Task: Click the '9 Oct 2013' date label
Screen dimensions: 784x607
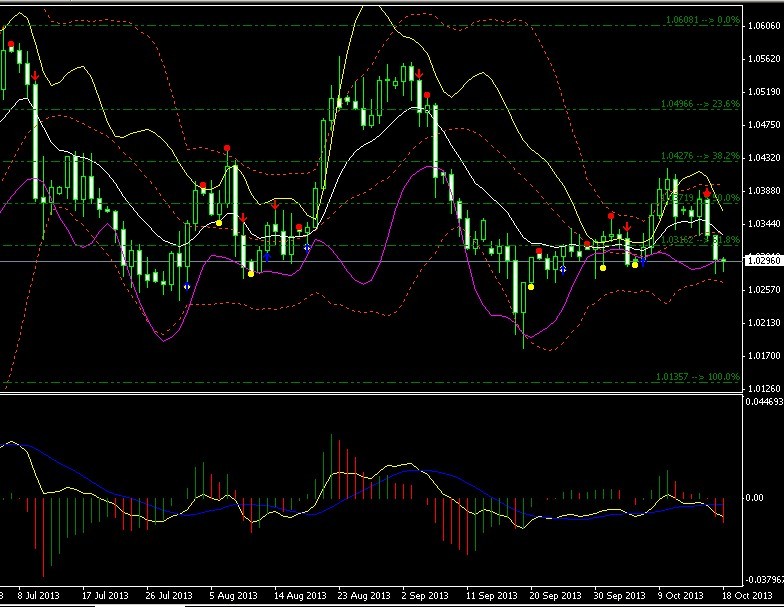Action: pyautogui.click(x=681, y=596)
